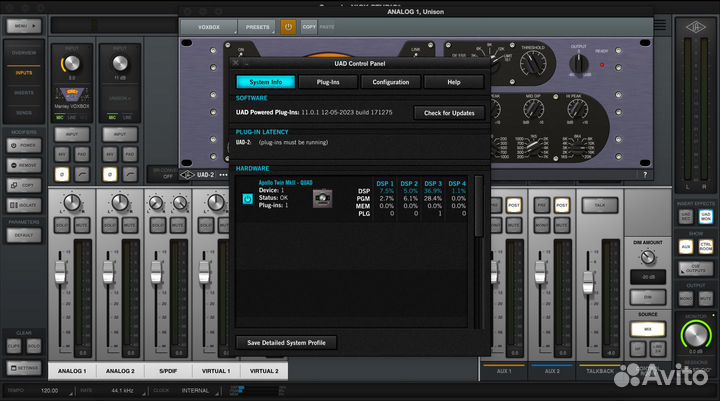Viewport: 720px width, 401px height.
Task: Open the CUE OUTPUTS popup button
Action: pyautogui.click(x=696, y=269)
